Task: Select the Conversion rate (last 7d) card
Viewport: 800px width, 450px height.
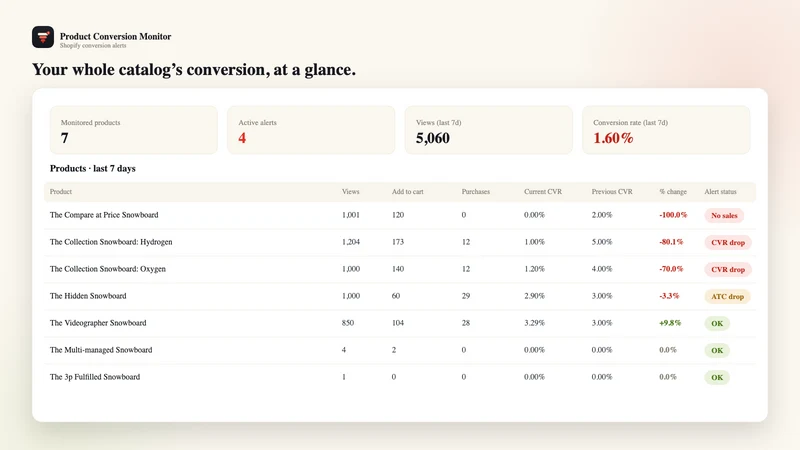Action: (x=666, y=130)
